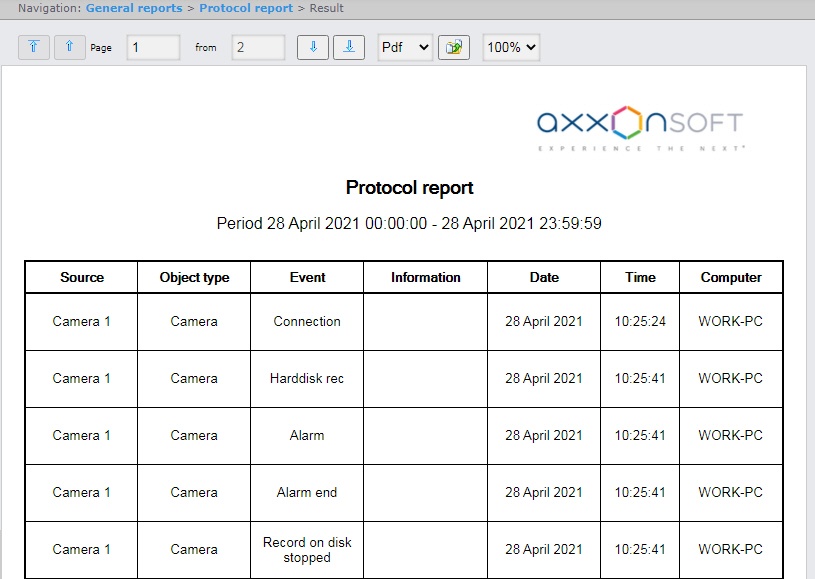Go to the next report page
The image size is (815, 579).
313,47
